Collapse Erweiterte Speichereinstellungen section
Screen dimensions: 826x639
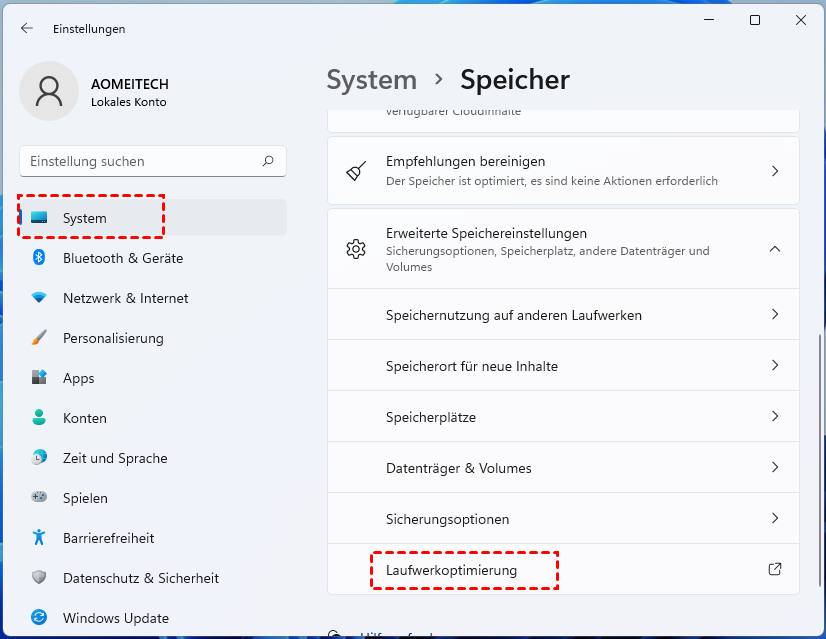pos(775,249)
